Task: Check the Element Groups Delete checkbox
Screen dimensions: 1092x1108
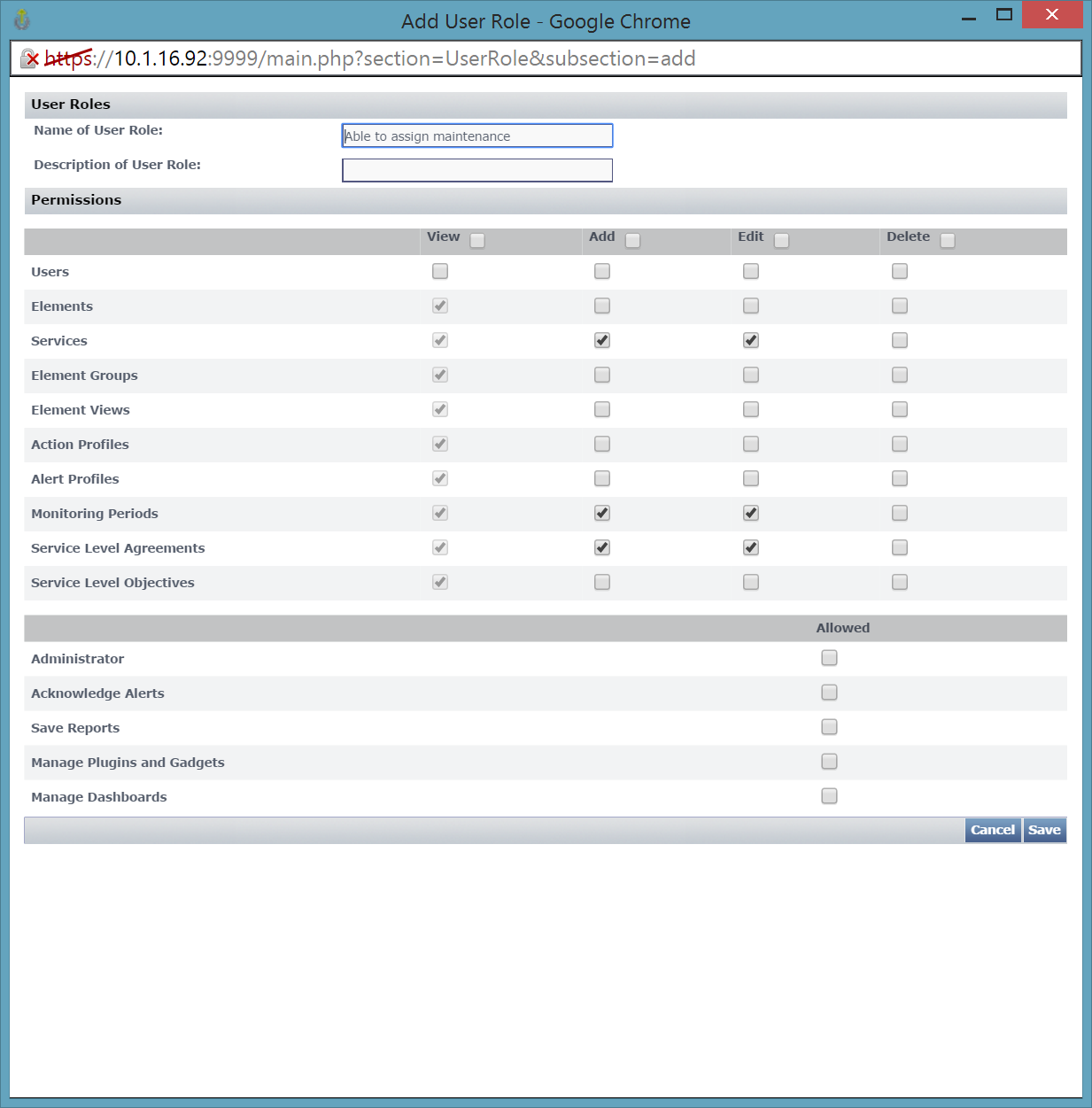Action: (x=900, y=375)
